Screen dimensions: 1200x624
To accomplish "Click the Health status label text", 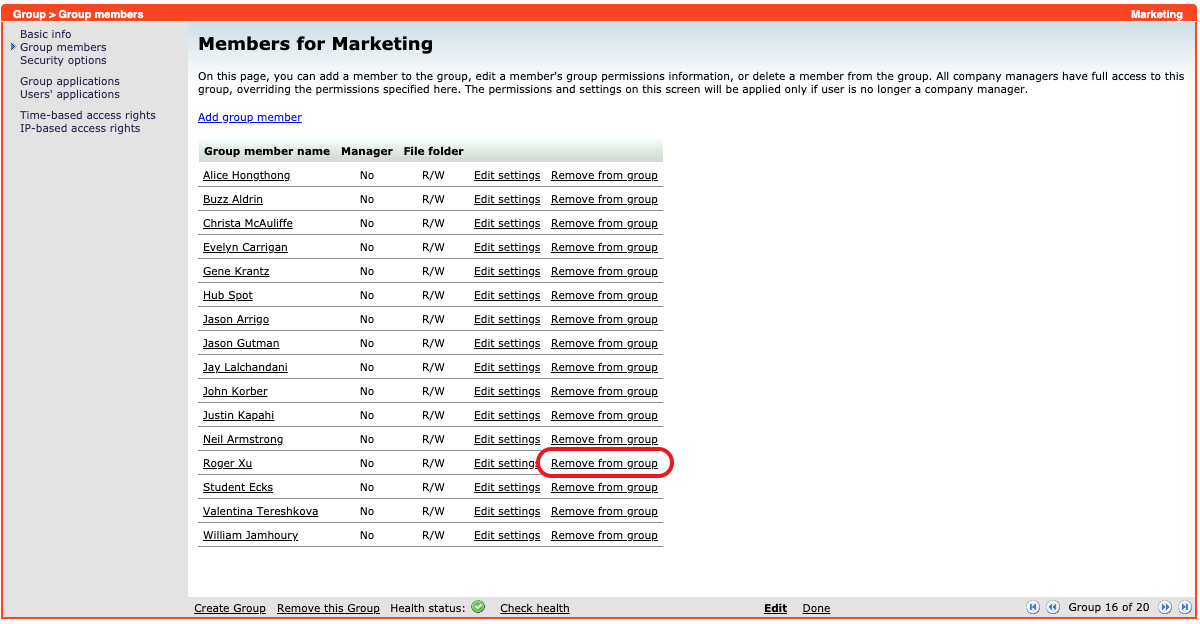I will (x=428, y=608).
